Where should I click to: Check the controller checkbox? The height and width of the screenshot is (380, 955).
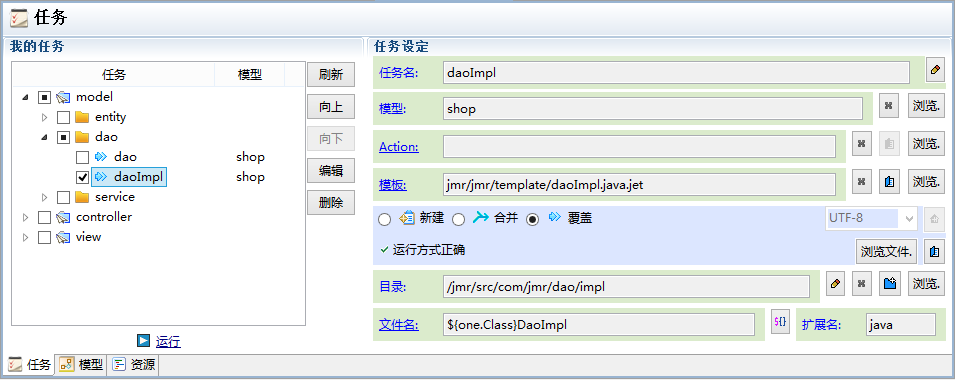(44, 217)
